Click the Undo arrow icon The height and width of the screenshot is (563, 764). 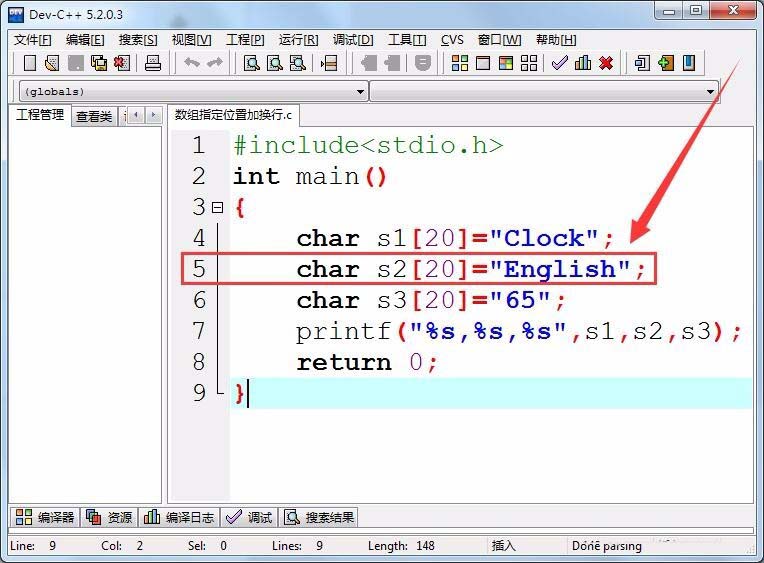pyautogui.click(x=191, y=62)
